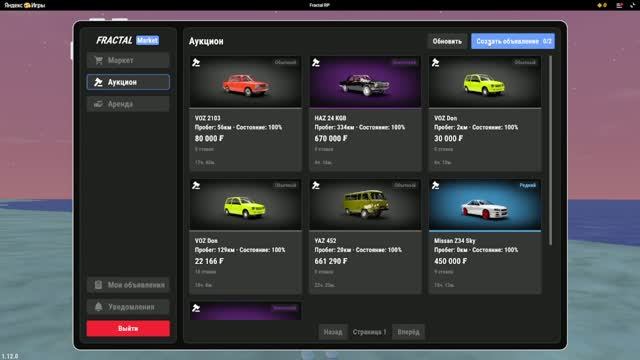Click the clipboard icon beside Мои объявления
This screenshot has height=360, width=640.
(x=98, y=285)
